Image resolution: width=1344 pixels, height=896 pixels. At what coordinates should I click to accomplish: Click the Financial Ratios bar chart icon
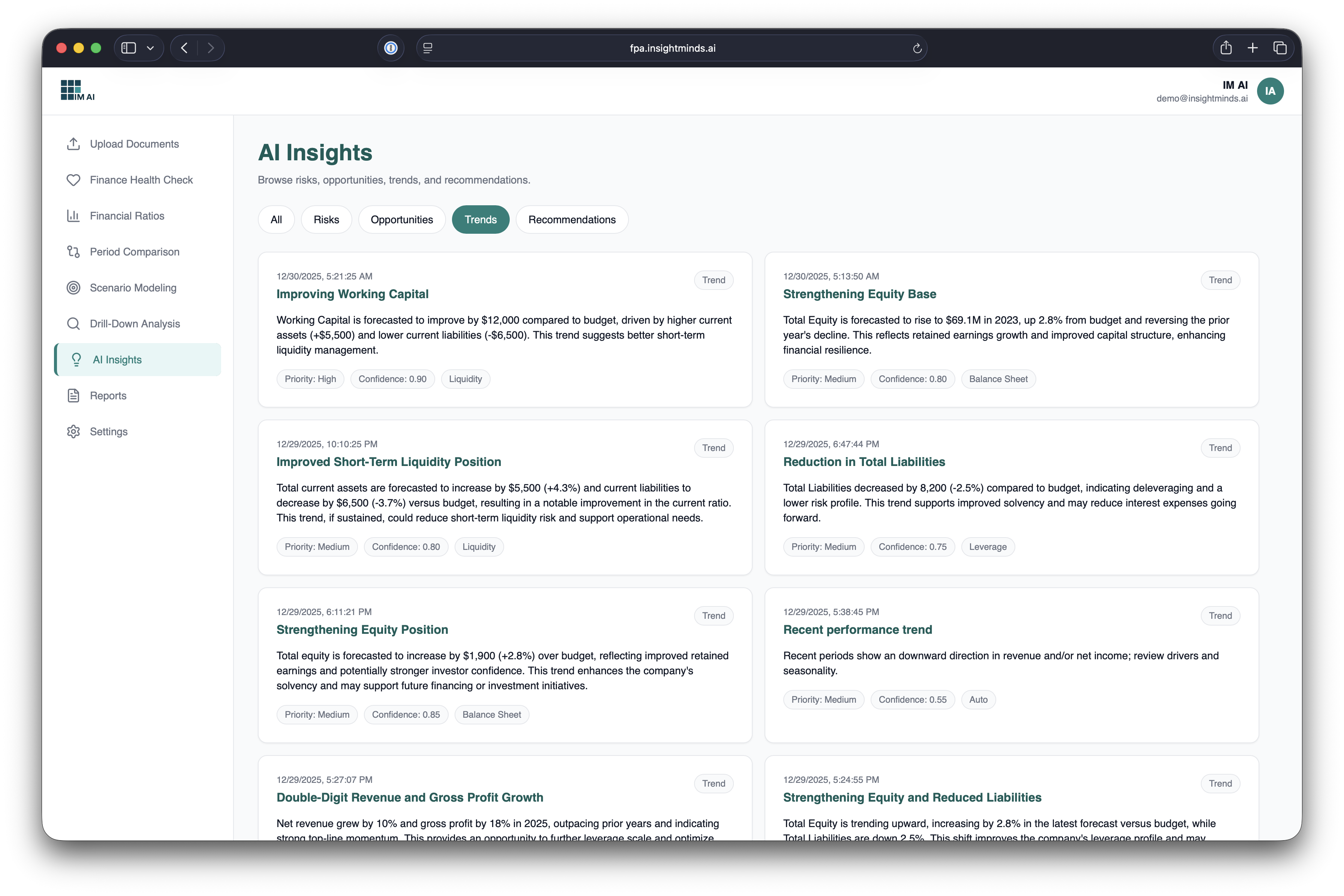[x=73, y=216]
